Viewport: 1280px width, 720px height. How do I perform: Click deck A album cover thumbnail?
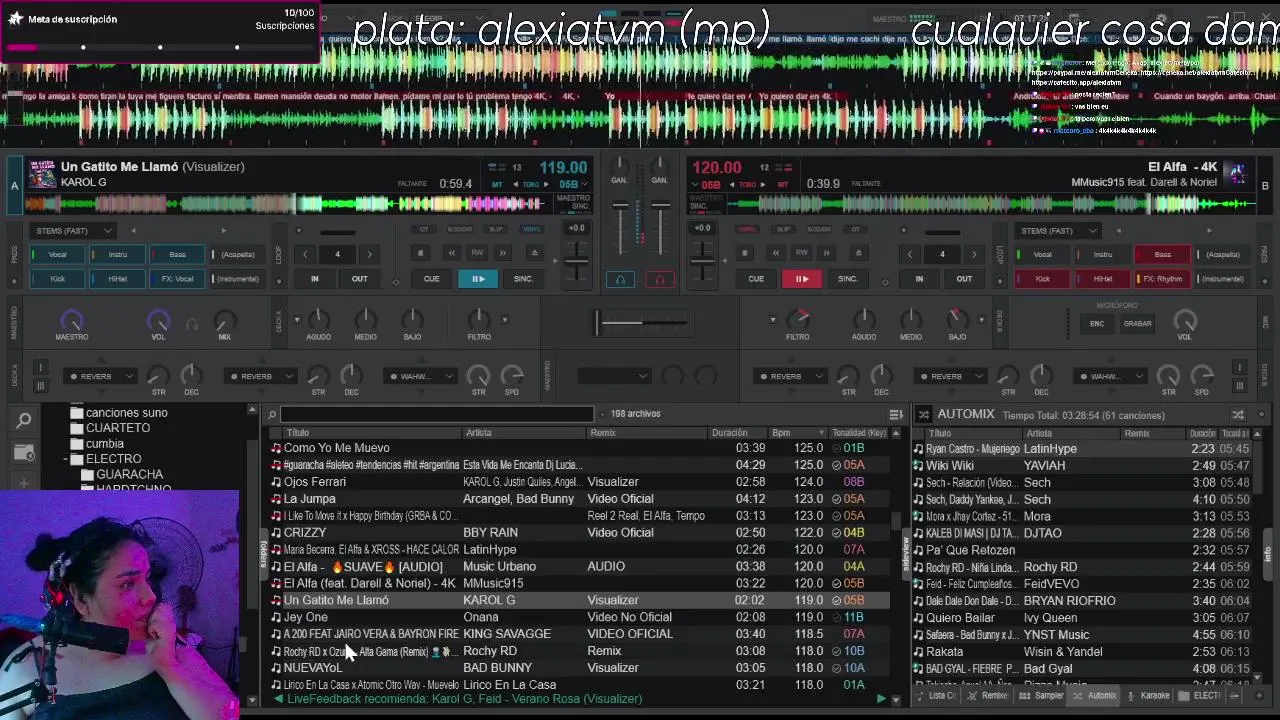[42, 174]
